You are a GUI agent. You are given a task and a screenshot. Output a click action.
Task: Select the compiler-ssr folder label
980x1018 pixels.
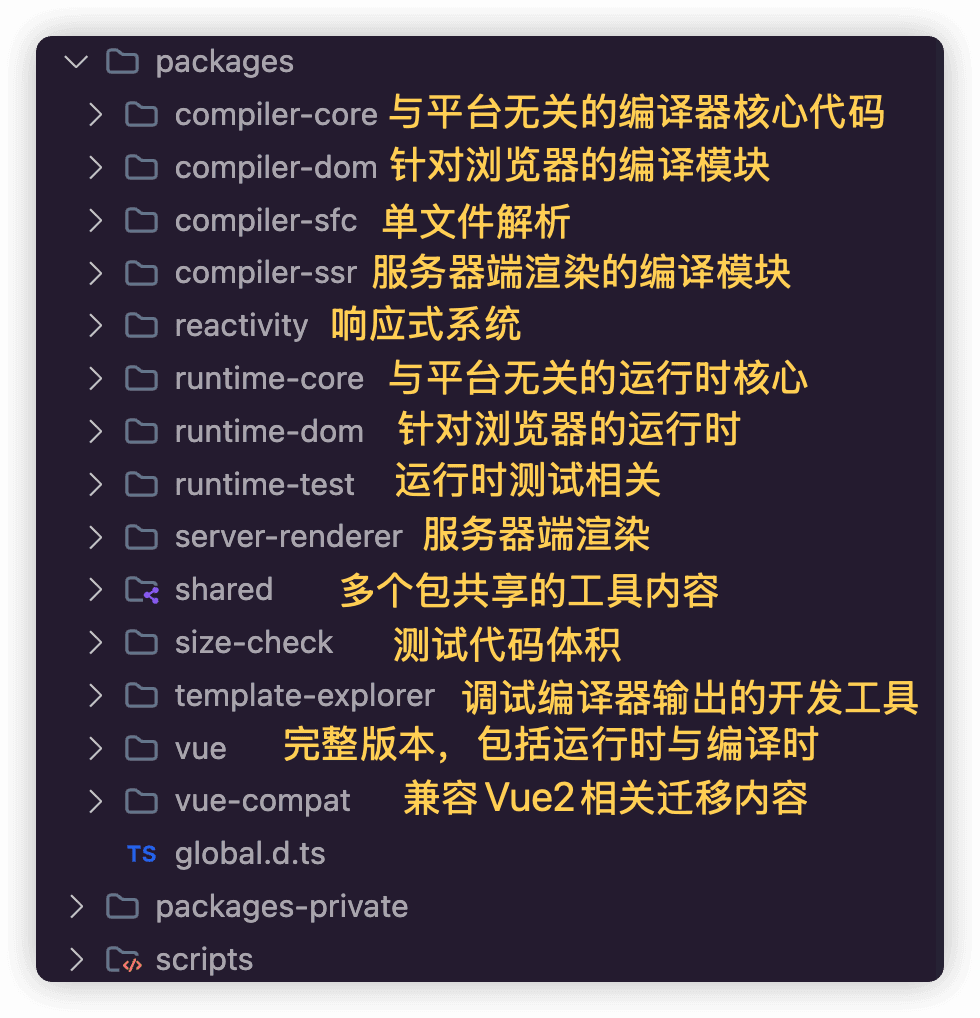pos(265,273)
